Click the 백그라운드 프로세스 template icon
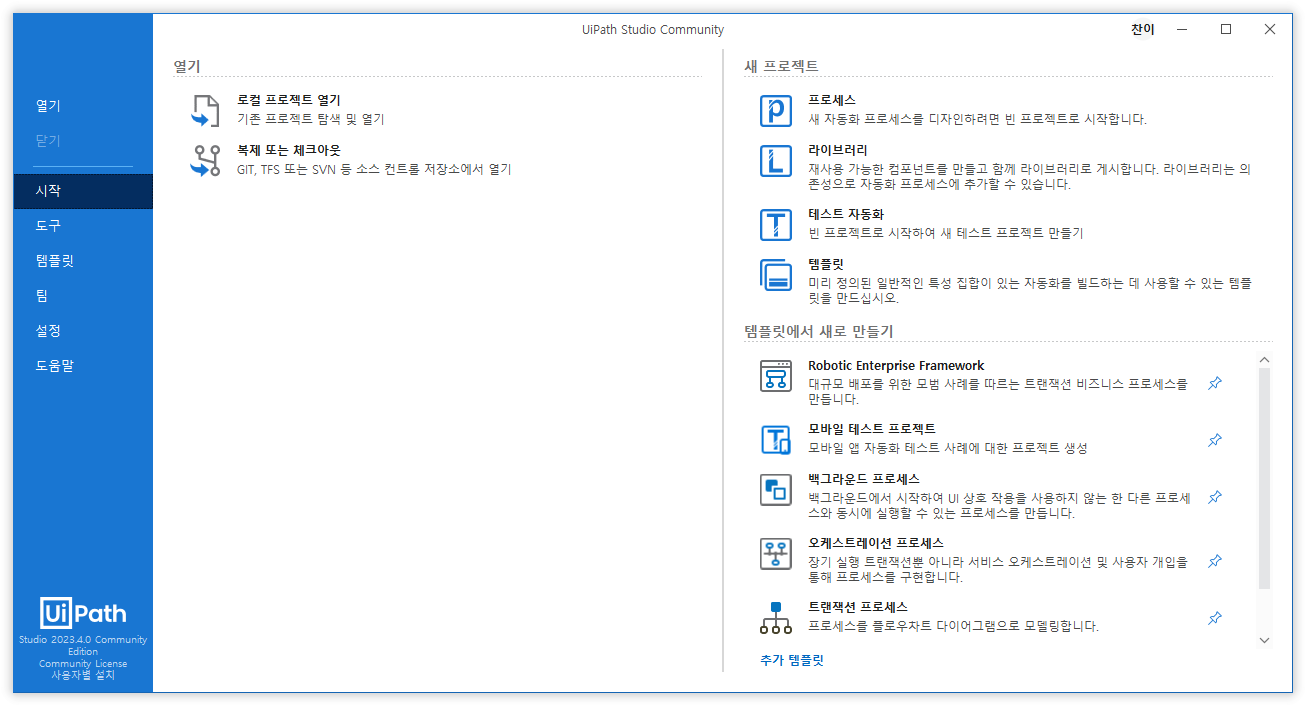1306x706 pixels. (776, 490)
